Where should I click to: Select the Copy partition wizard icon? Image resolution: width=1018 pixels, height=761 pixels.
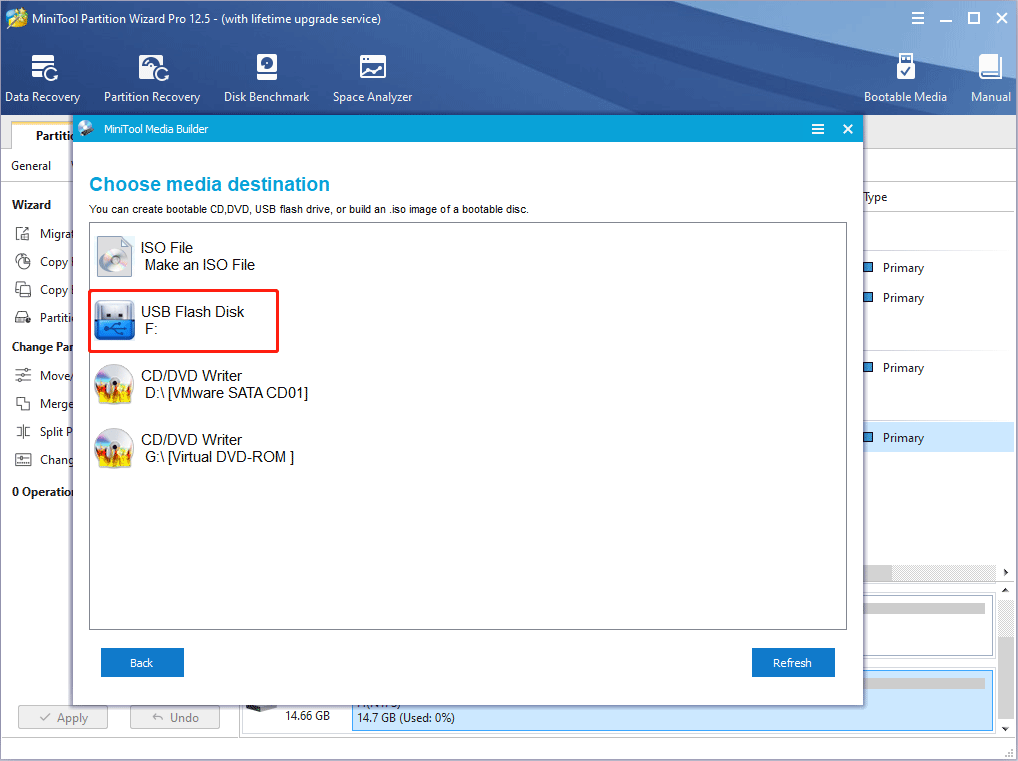click(24, 289)
